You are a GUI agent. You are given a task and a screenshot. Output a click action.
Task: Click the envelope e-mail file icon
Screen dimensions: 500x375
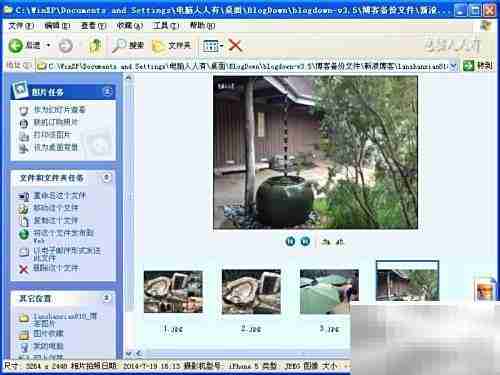point(24,252)
